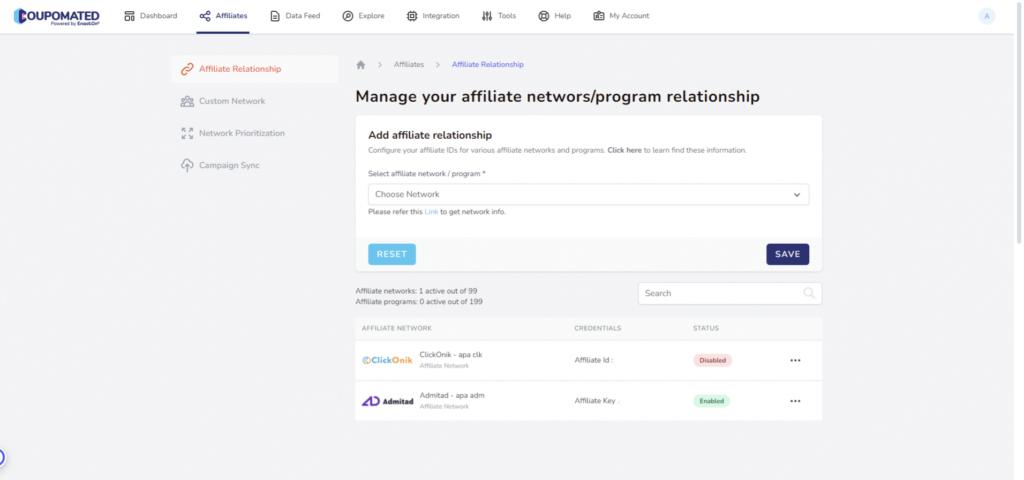Viewport: 1024px width, 480px height.
Task: Click the Campaign Sync cloud icon
Action: [x=187, y=165]
